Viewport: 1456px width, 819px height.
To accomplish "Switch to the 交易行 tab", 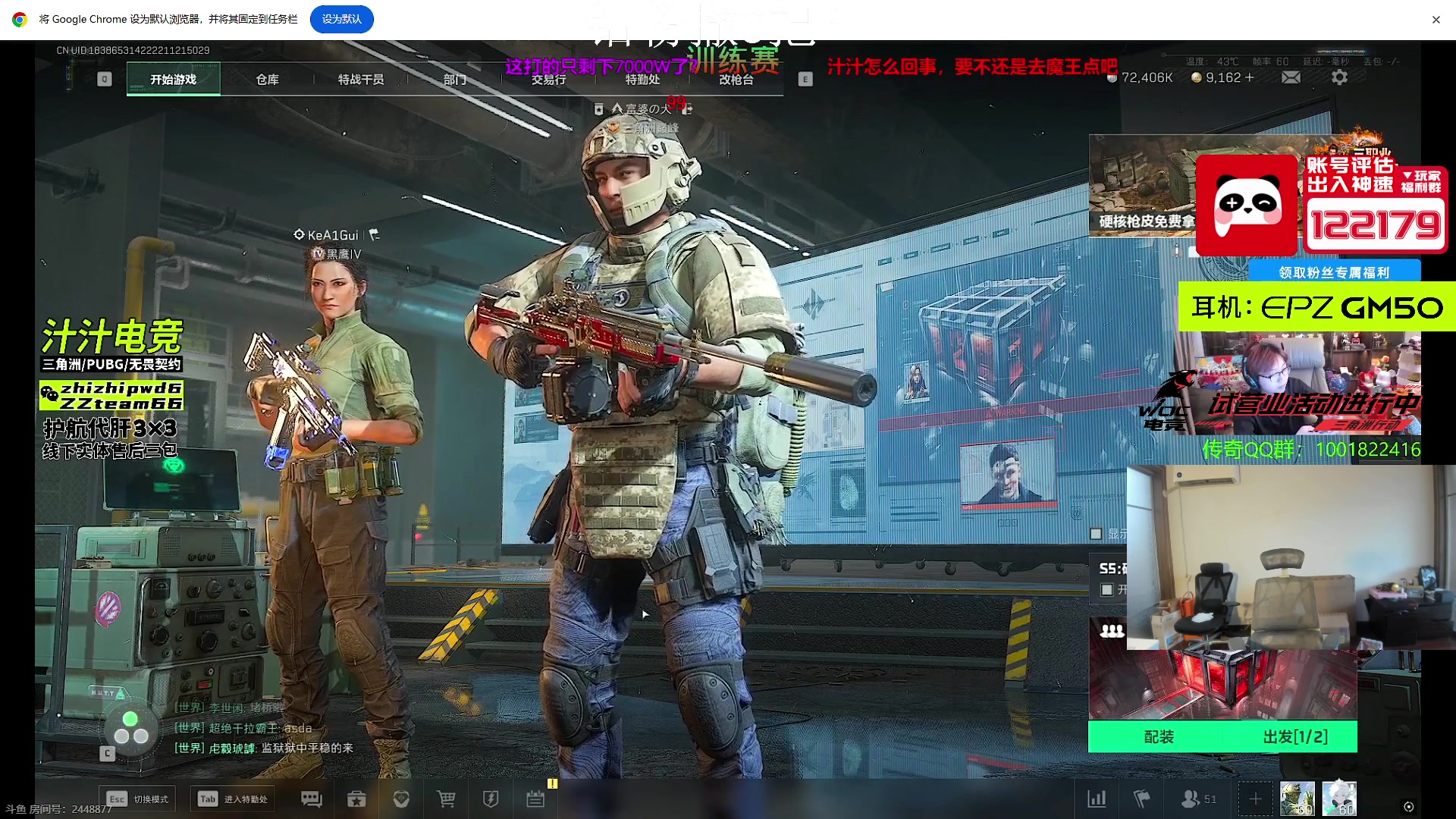I will (548, 80).
